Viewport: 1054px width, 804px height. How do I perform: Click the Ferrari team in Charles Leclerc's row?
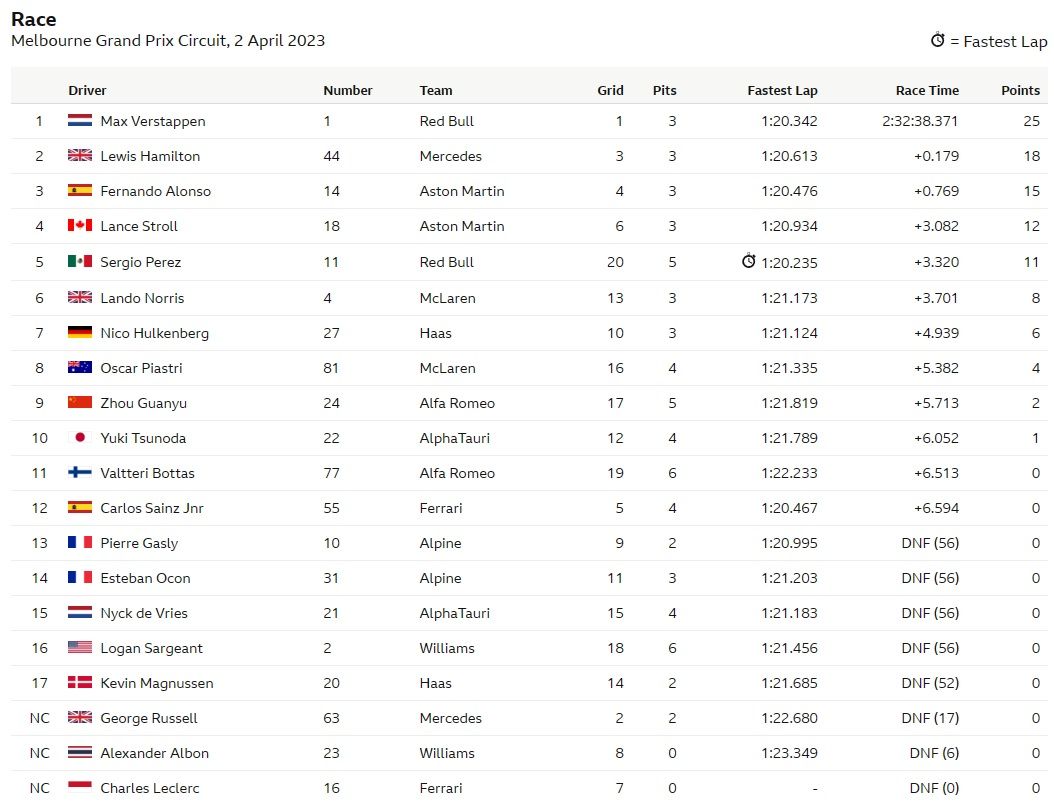pos(441,788)
